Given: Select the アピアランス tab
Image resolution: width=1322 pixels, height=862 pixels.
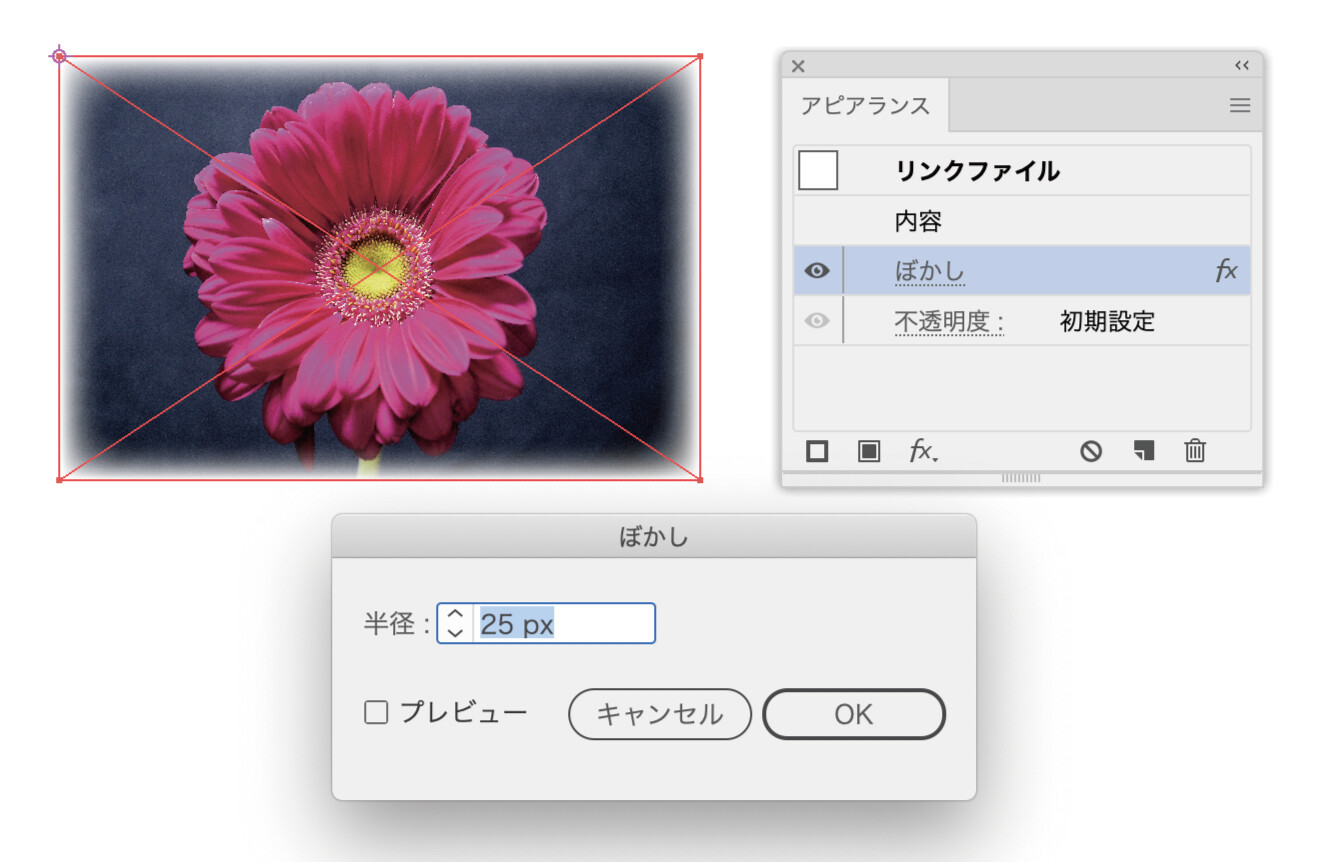Looking at the screenshot, I should click(x=865, y=106).
